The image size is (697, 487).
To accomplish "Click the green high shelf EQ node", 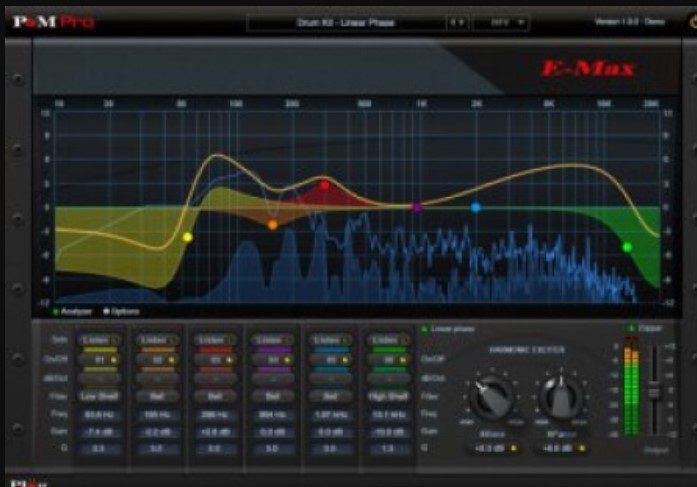I will click(x=627, y=247).
